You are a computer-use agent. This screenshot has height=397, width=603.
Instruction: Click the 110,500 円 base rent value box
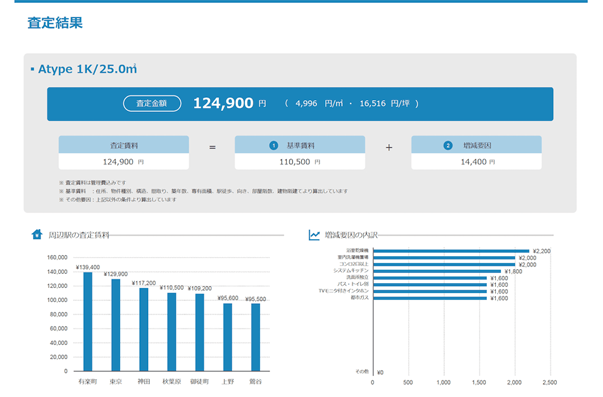point(300,162)
